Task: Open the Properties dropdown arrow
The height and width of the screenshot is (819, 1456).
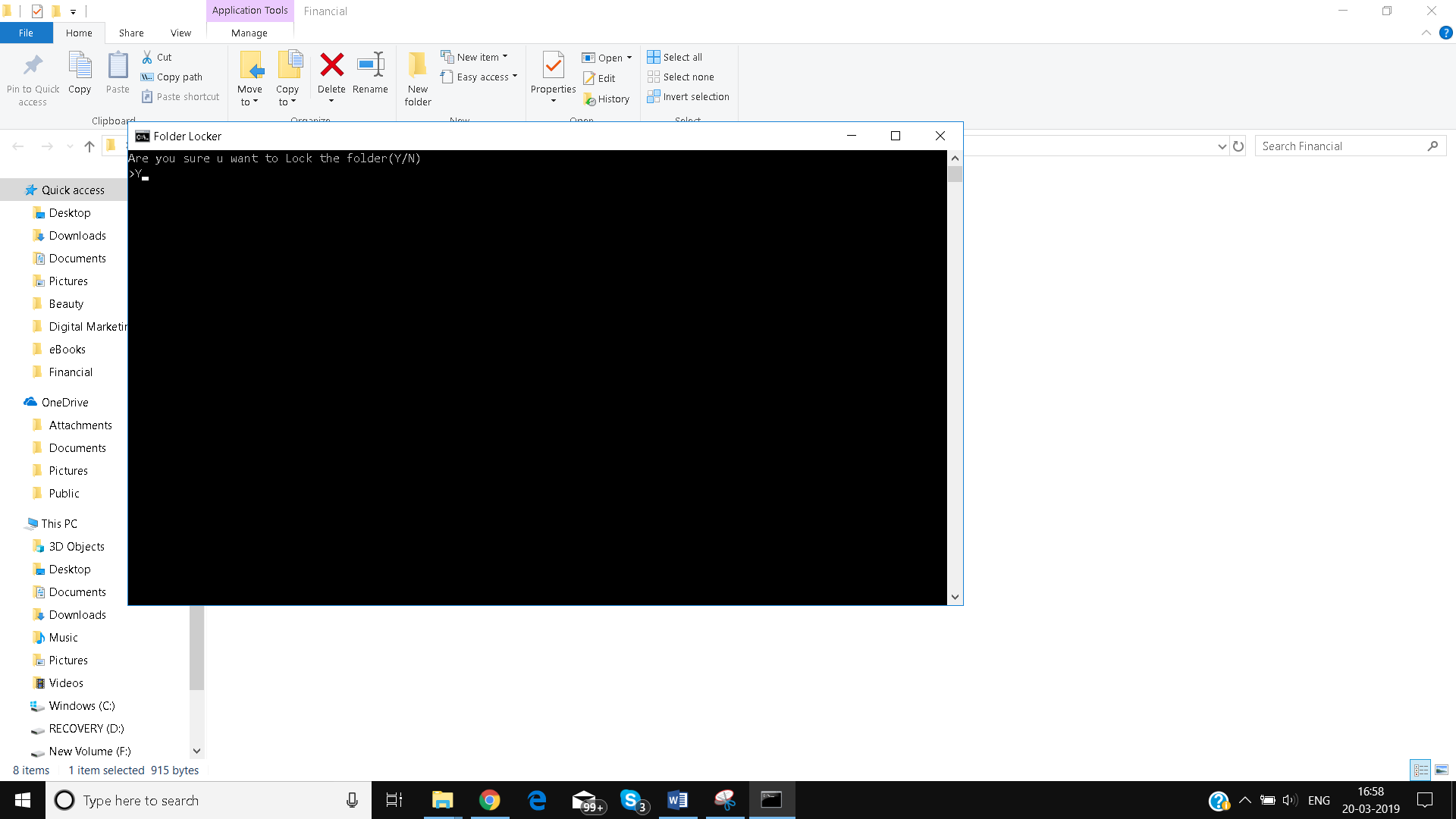Action: pyautogui.click(x=554, y=101)
